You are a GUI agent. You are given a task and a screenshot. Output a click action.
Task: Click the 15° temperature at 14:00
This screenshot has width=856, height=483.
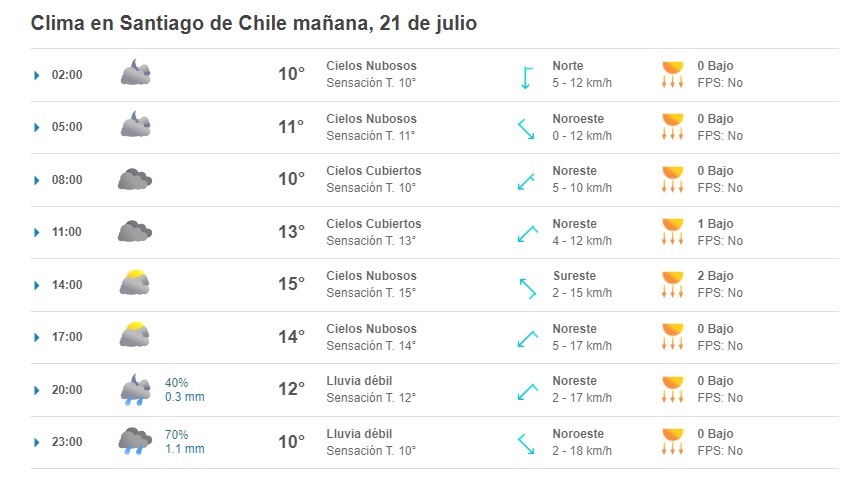coord(291,284)
